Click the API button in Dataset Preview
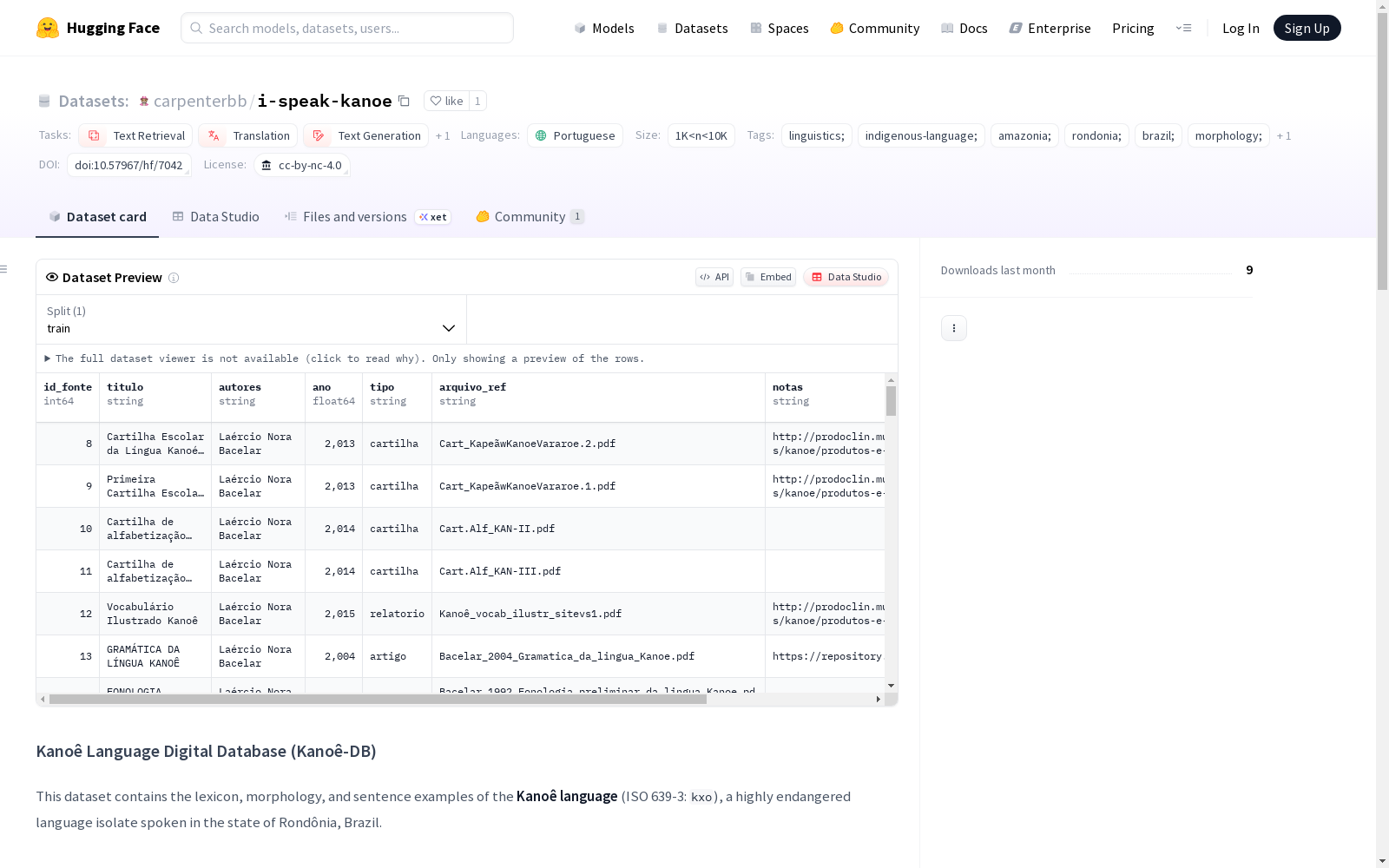 click(714, 277)
